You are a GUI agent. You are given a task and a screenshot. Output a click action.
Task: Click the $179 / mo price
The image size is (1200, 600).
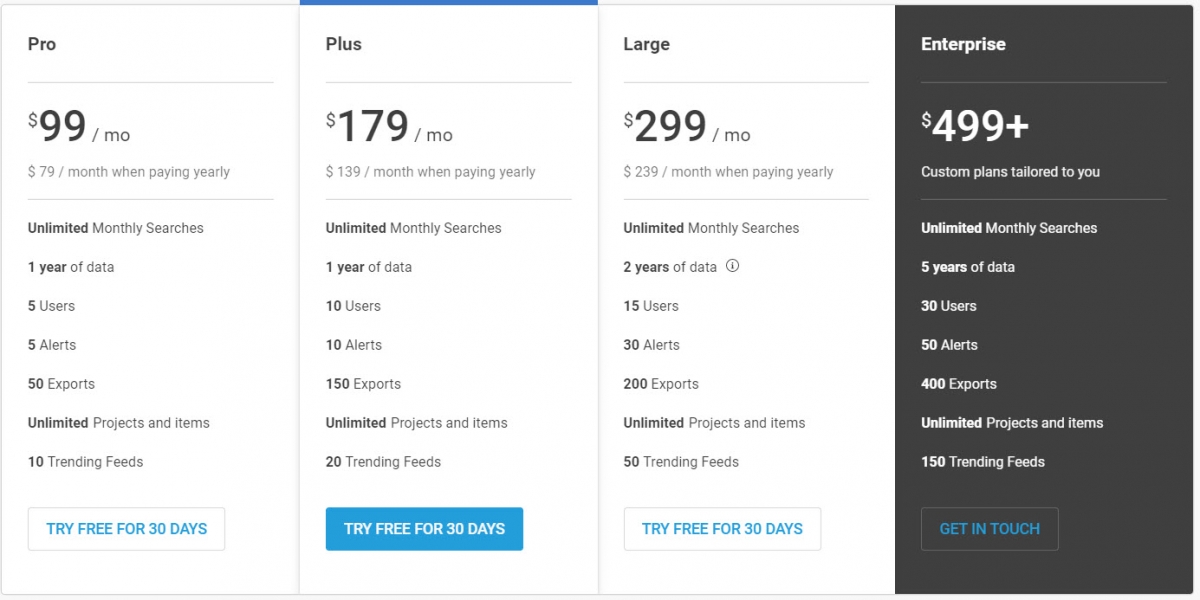tap(389, 128)
